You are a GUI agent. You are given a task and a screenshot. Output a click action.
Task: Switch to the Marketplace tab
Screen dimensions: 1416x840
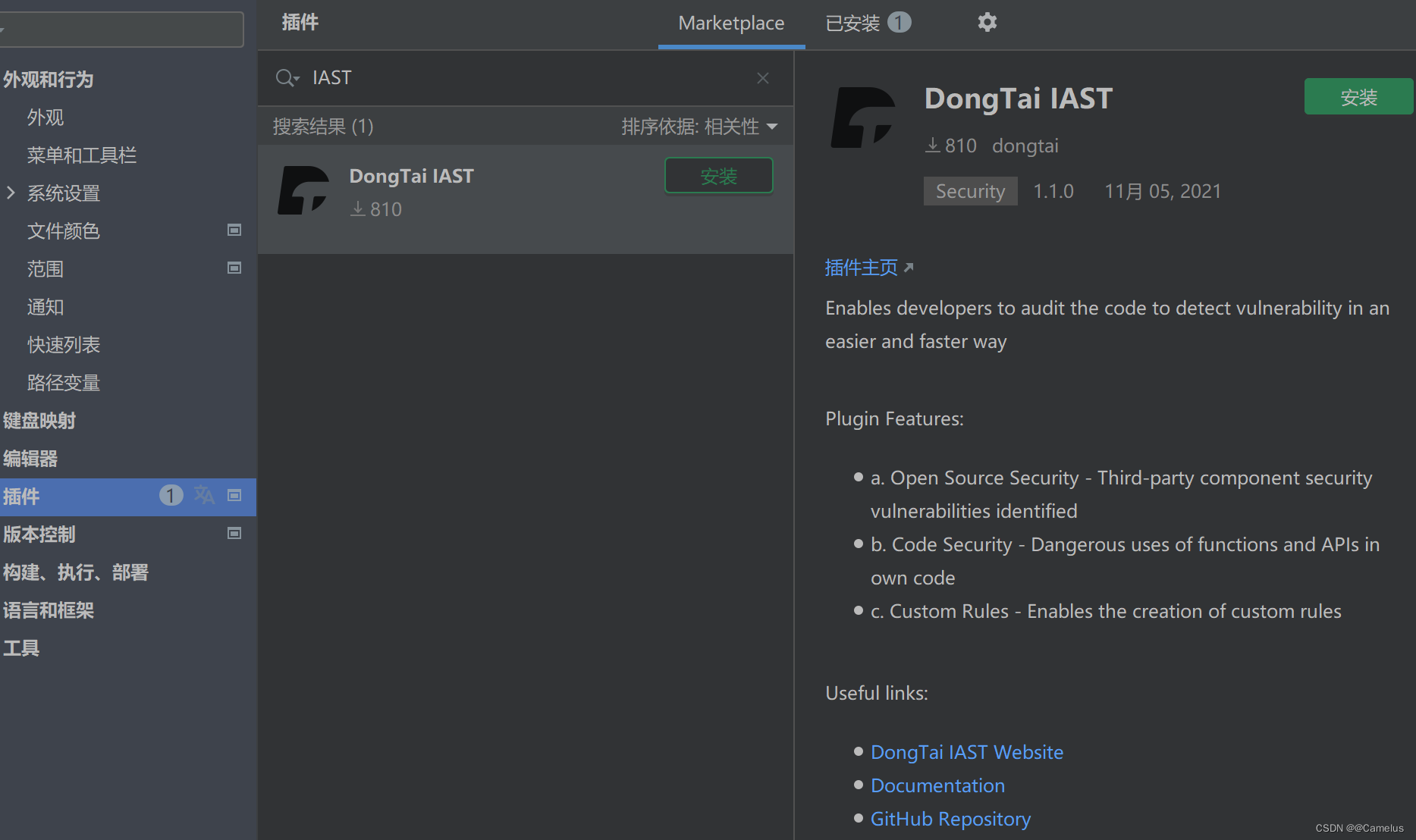coord(730,23)
